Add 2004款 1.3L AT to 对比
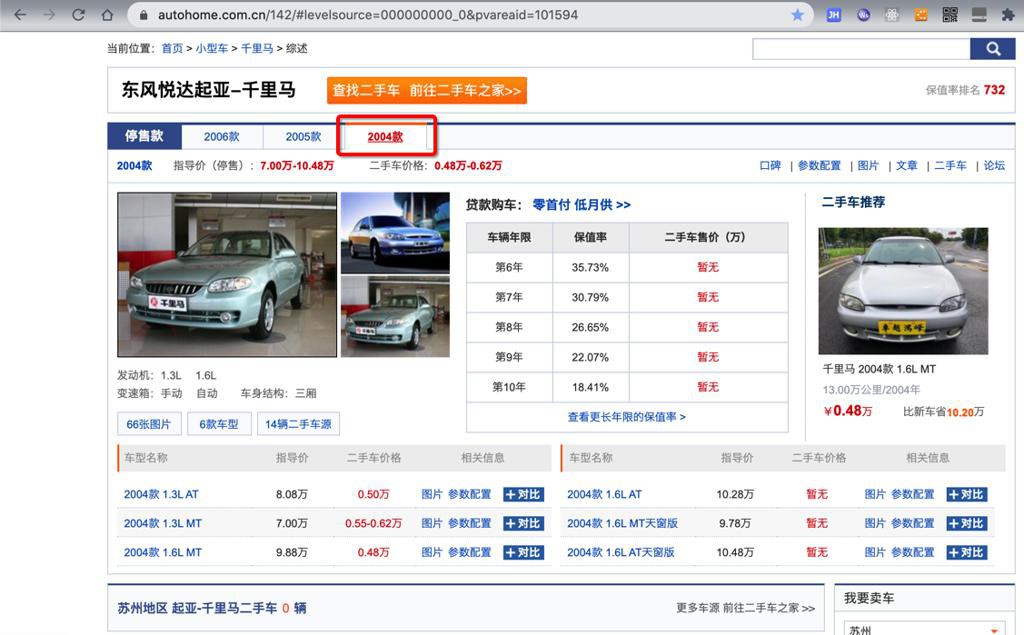1024x635 pixels. tap(523, 495)
